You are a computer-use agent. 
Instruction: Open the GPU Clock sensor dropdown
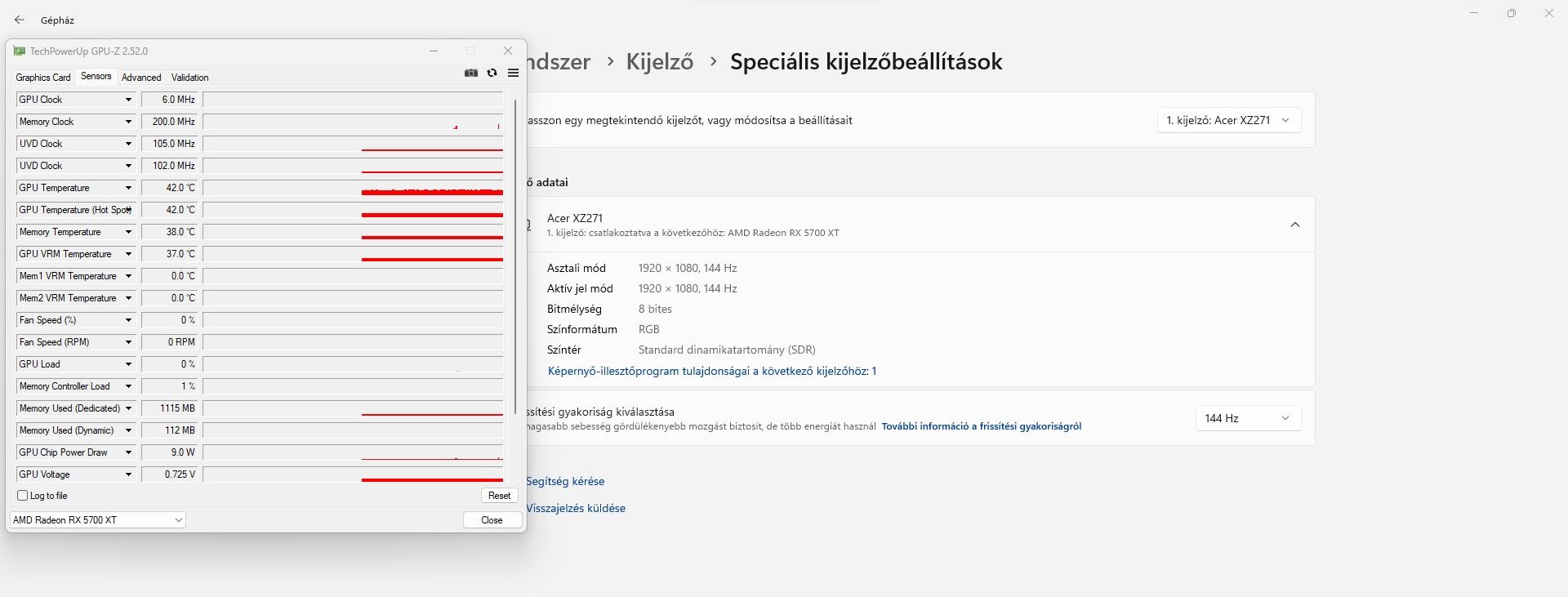pyautogui.click(x=128, y=100)
